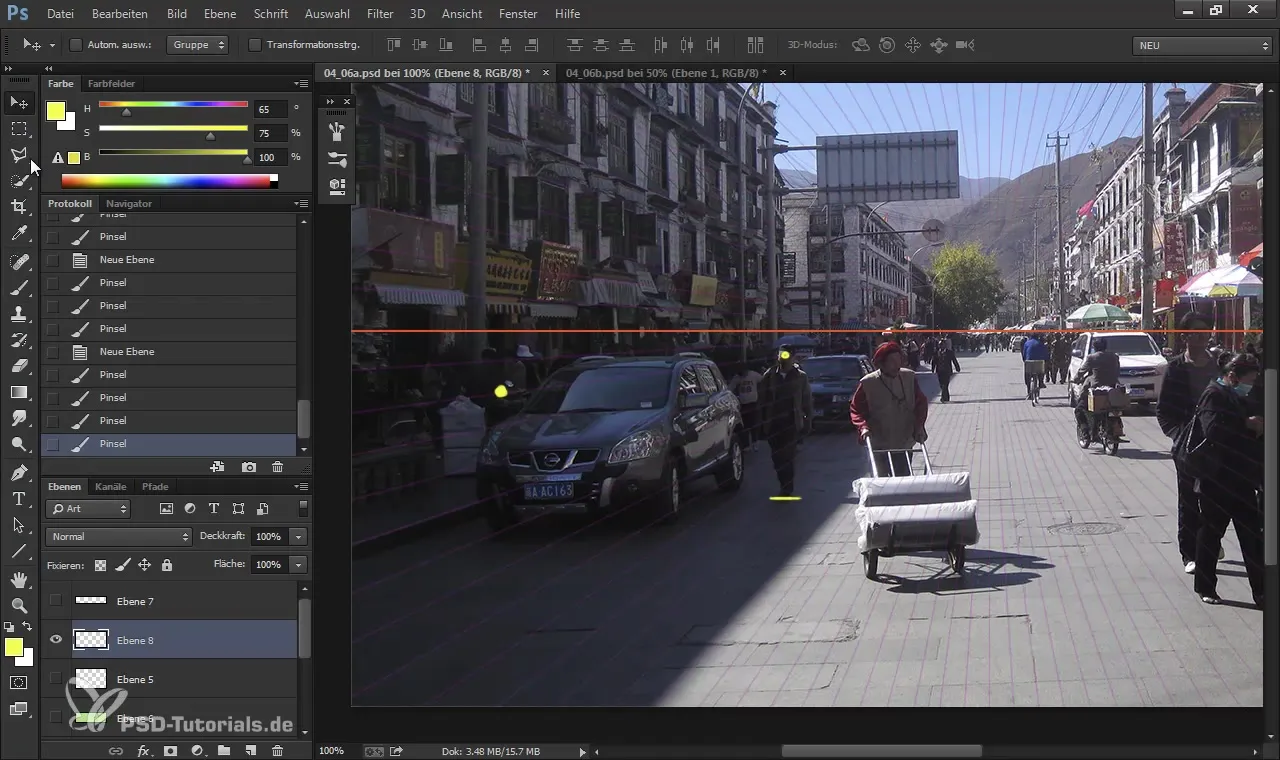Delete layer trash icon

tap(278, 750)
